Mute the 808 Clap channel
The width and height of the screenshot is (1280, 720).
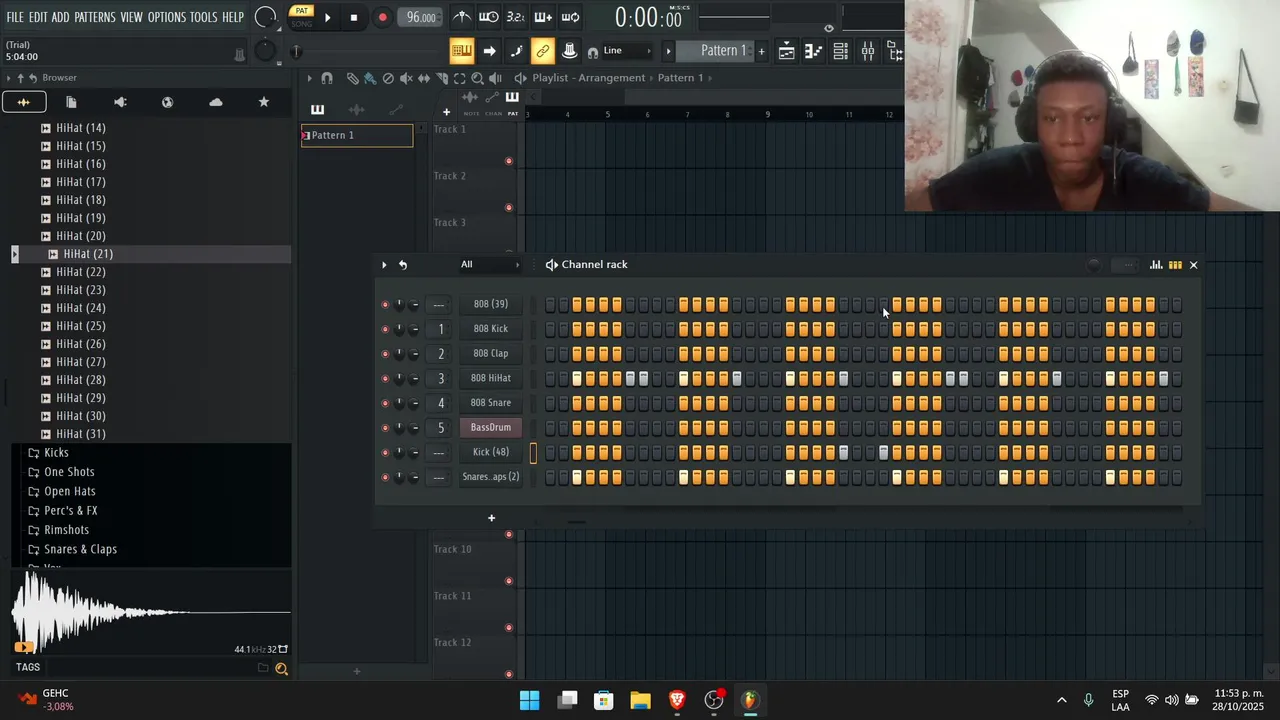click(x=385, y=354)
